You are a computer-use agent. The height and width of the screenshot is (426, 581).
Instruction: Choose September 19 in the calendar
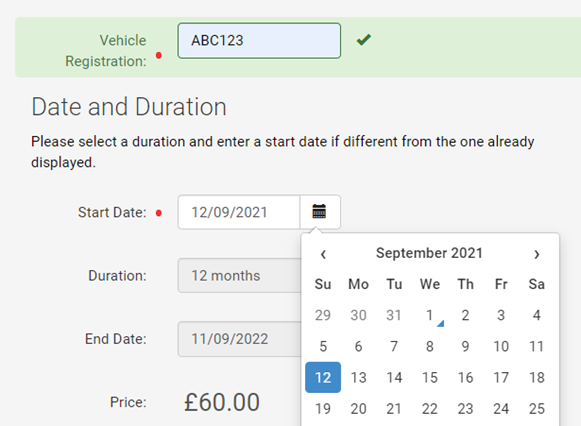click(323, 409)
